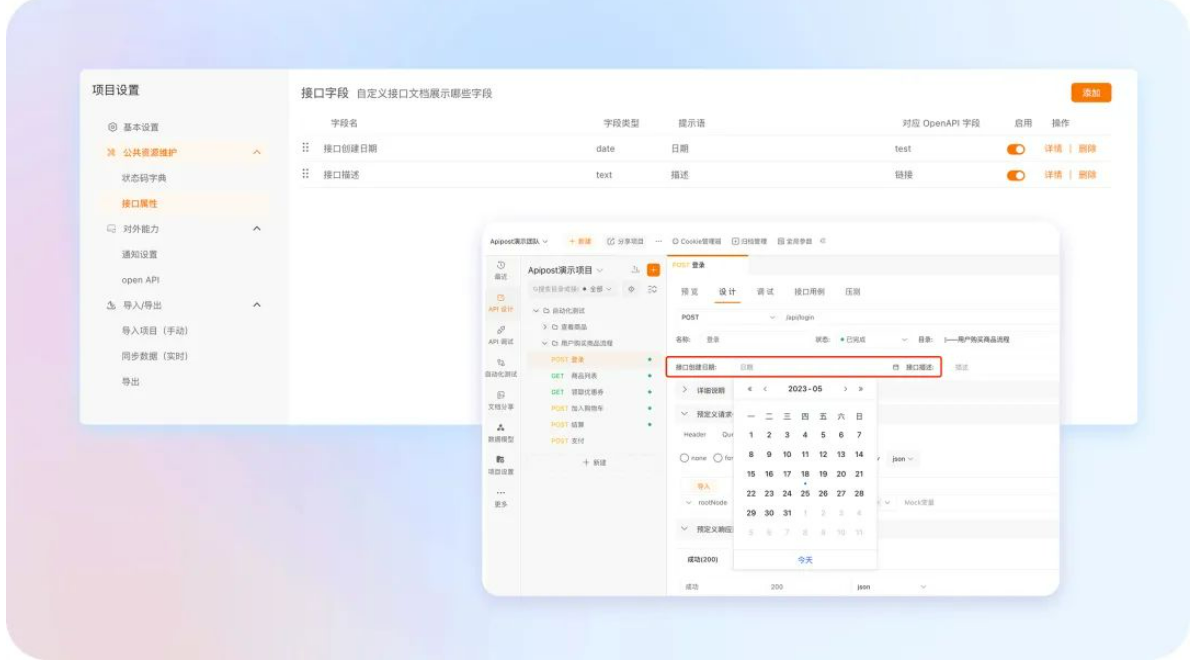Pick day 18 in the calendar
Viewport: 1196px width, 662px height.
tap(805, 474)
